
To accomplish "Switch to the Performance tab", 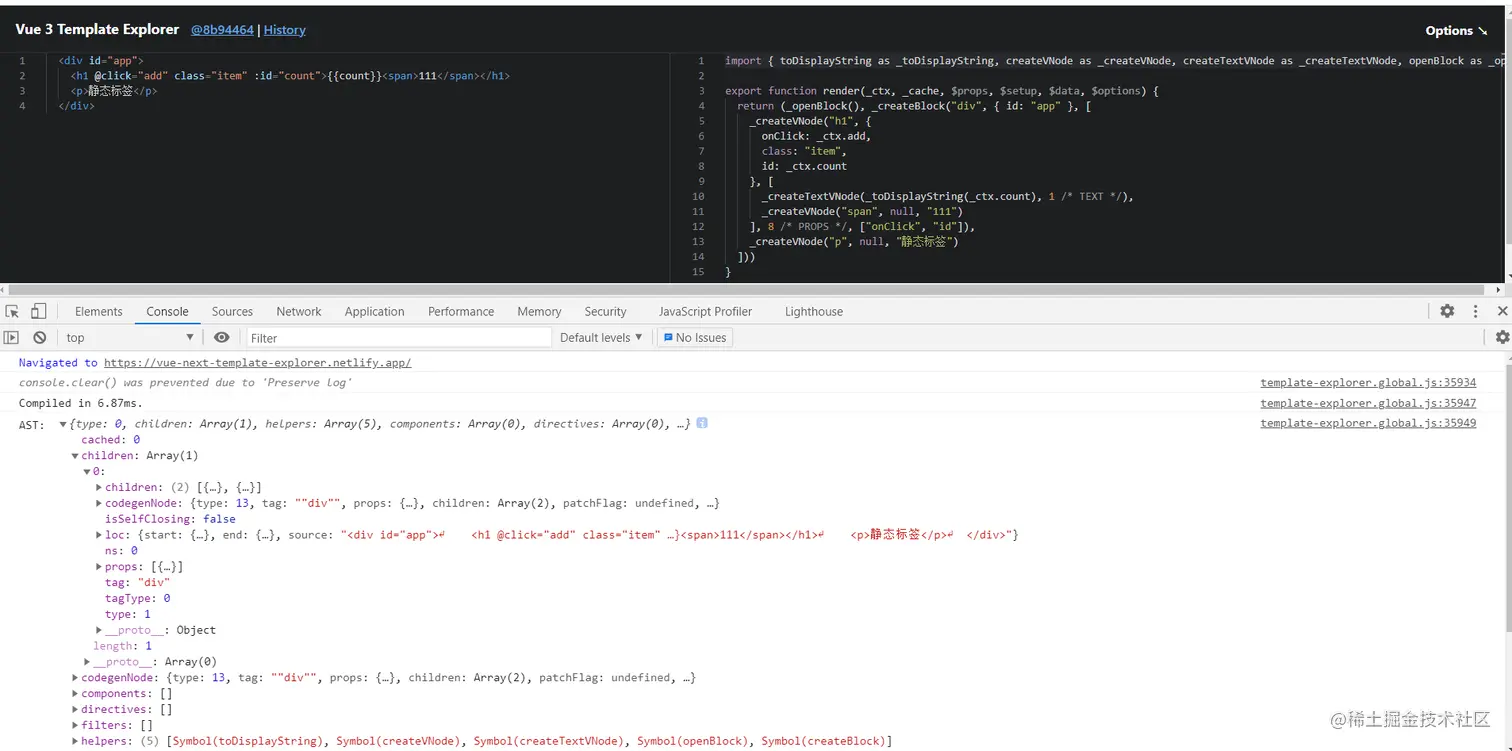I will (x=461, y=312).
